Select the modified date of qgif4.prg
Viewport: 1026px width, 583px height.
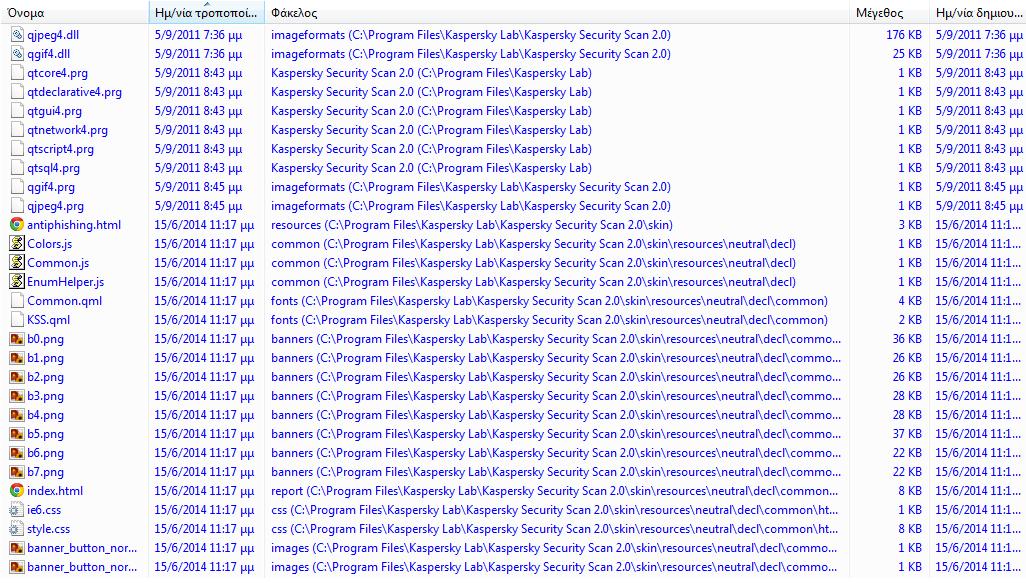pyautogui.click(x=198, y=186)
